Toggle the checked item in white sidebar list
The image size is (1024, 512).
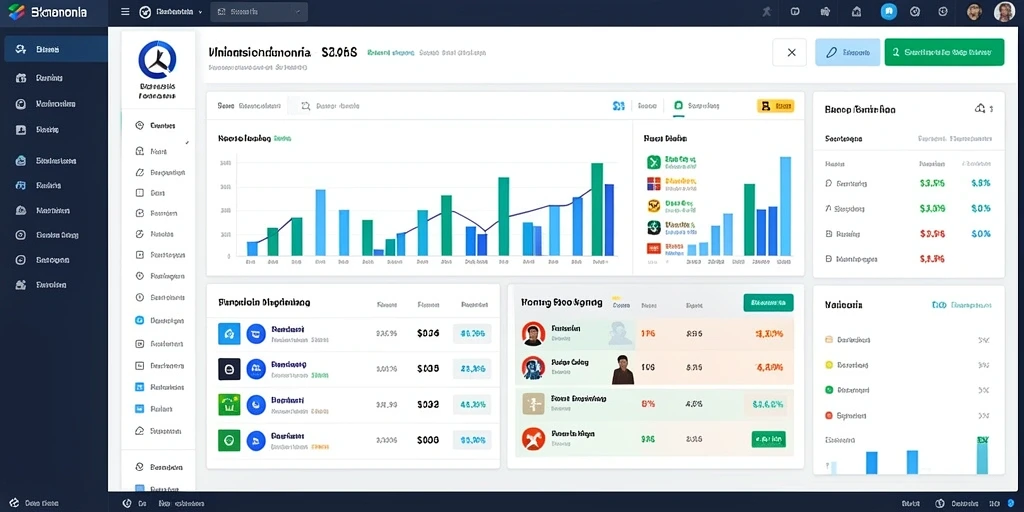tap(158, 151)
